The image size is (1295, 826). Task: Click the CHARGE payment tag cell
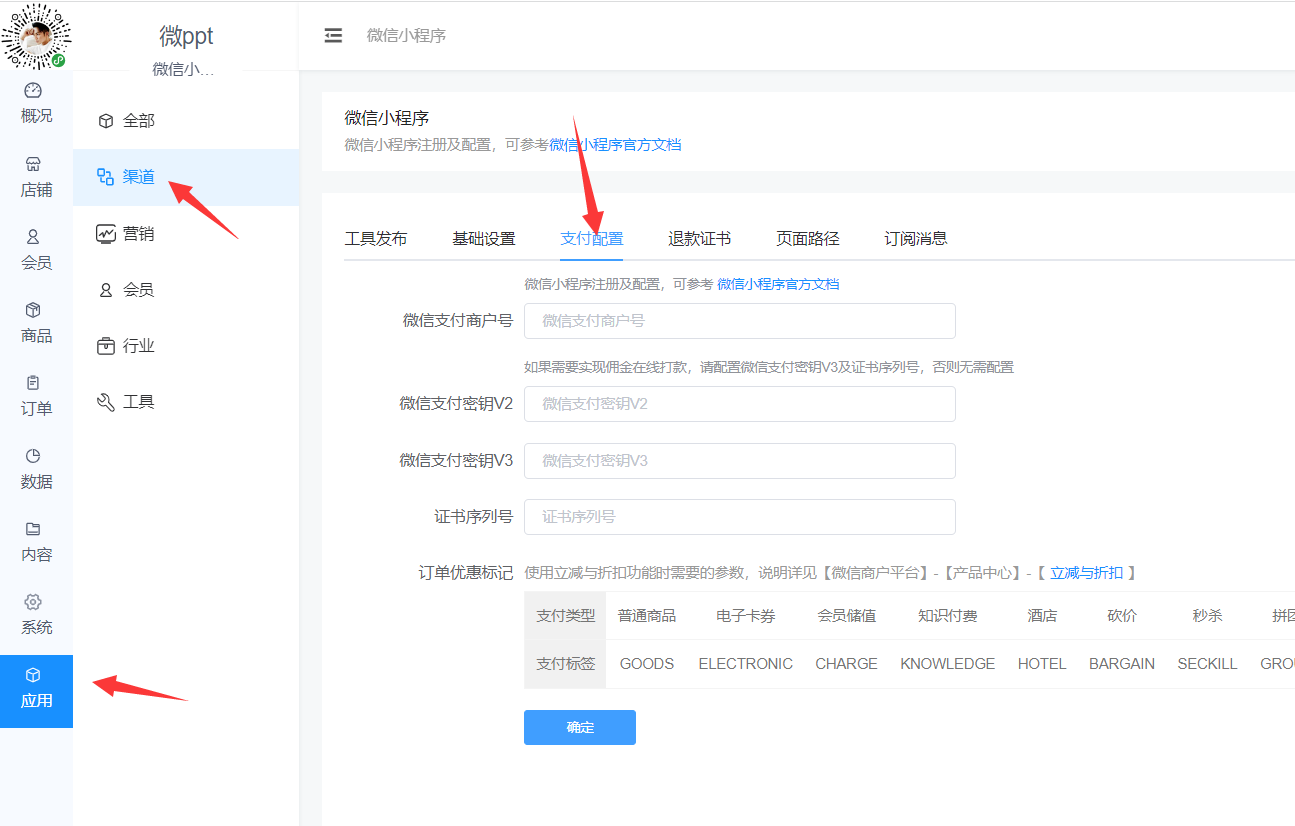coord(847,664)
